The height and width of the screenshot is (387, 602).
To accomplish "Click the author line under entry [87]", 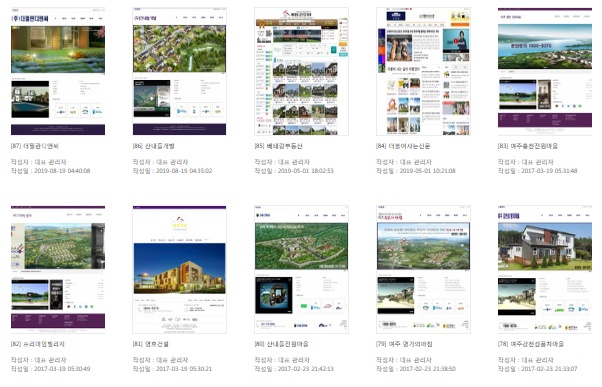I will tap(39, 162).
